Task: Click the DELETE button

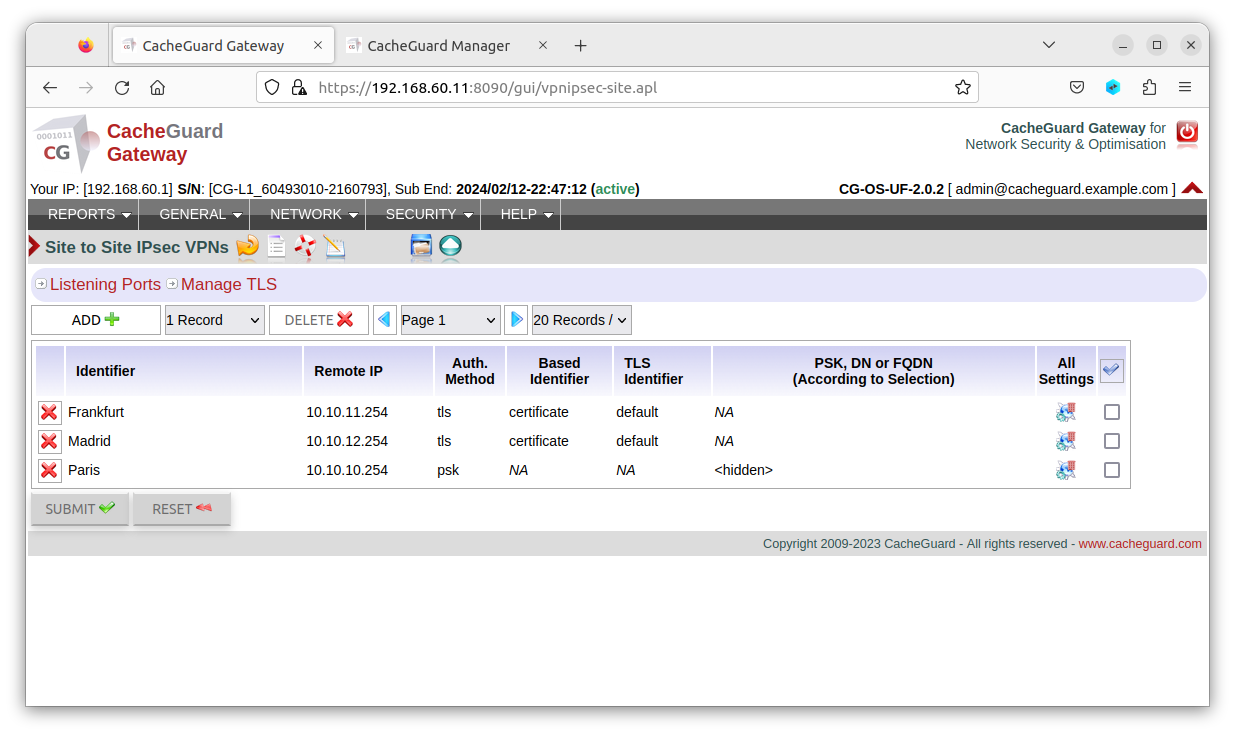Action: click(319, 320)
